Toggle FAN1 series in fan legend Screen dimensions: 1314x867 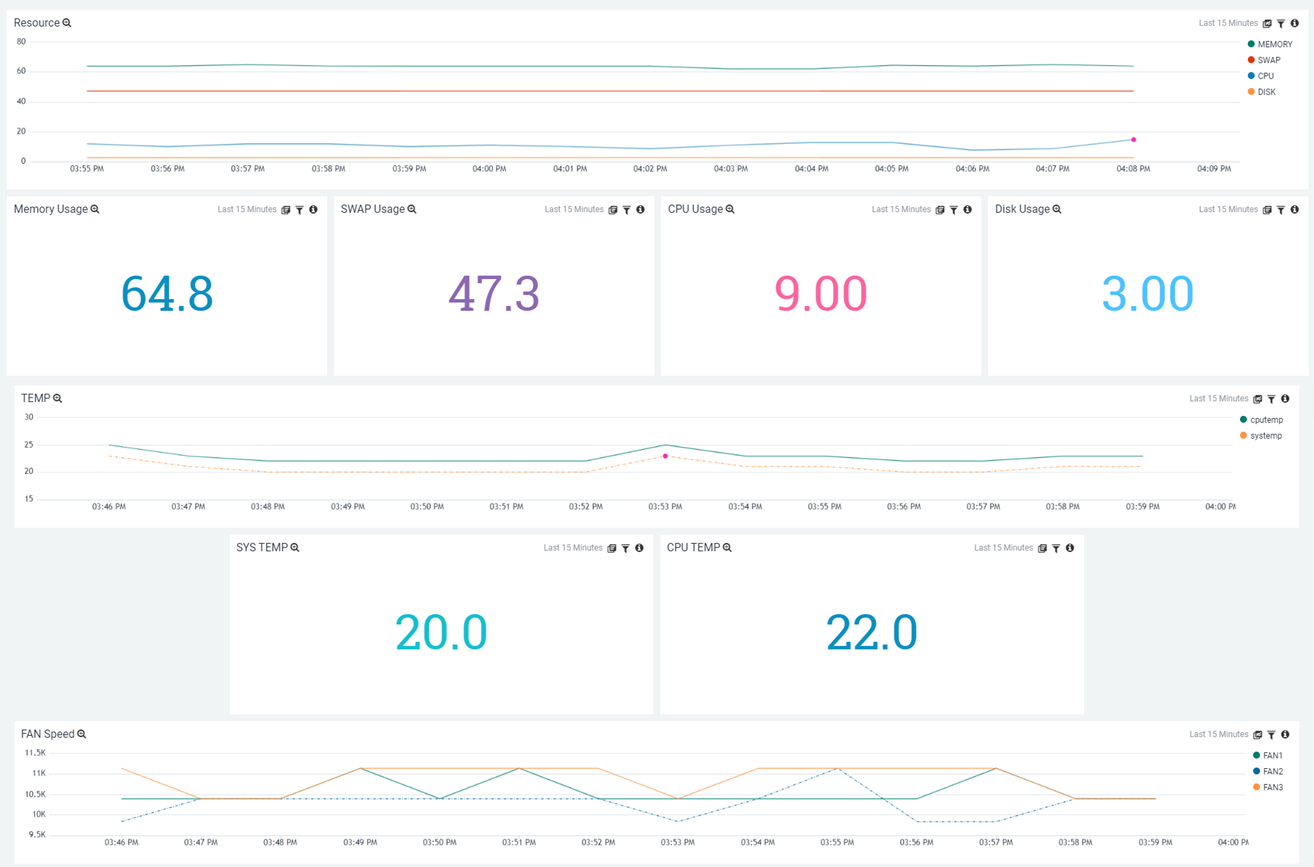point(1268,756)
